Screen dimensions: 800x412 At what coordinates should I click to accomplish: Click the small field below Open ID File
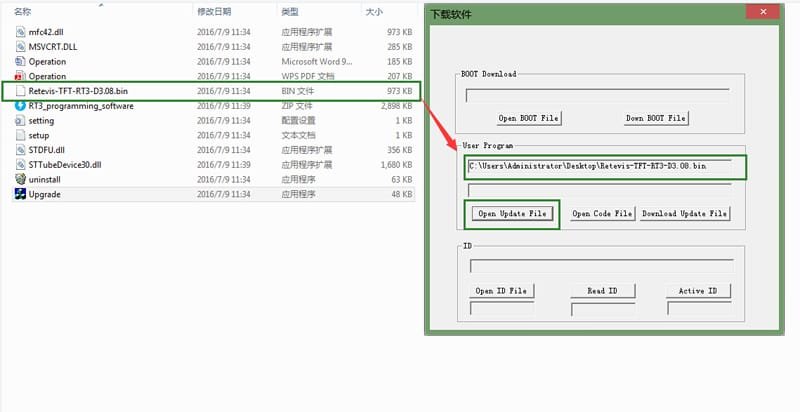502,308
